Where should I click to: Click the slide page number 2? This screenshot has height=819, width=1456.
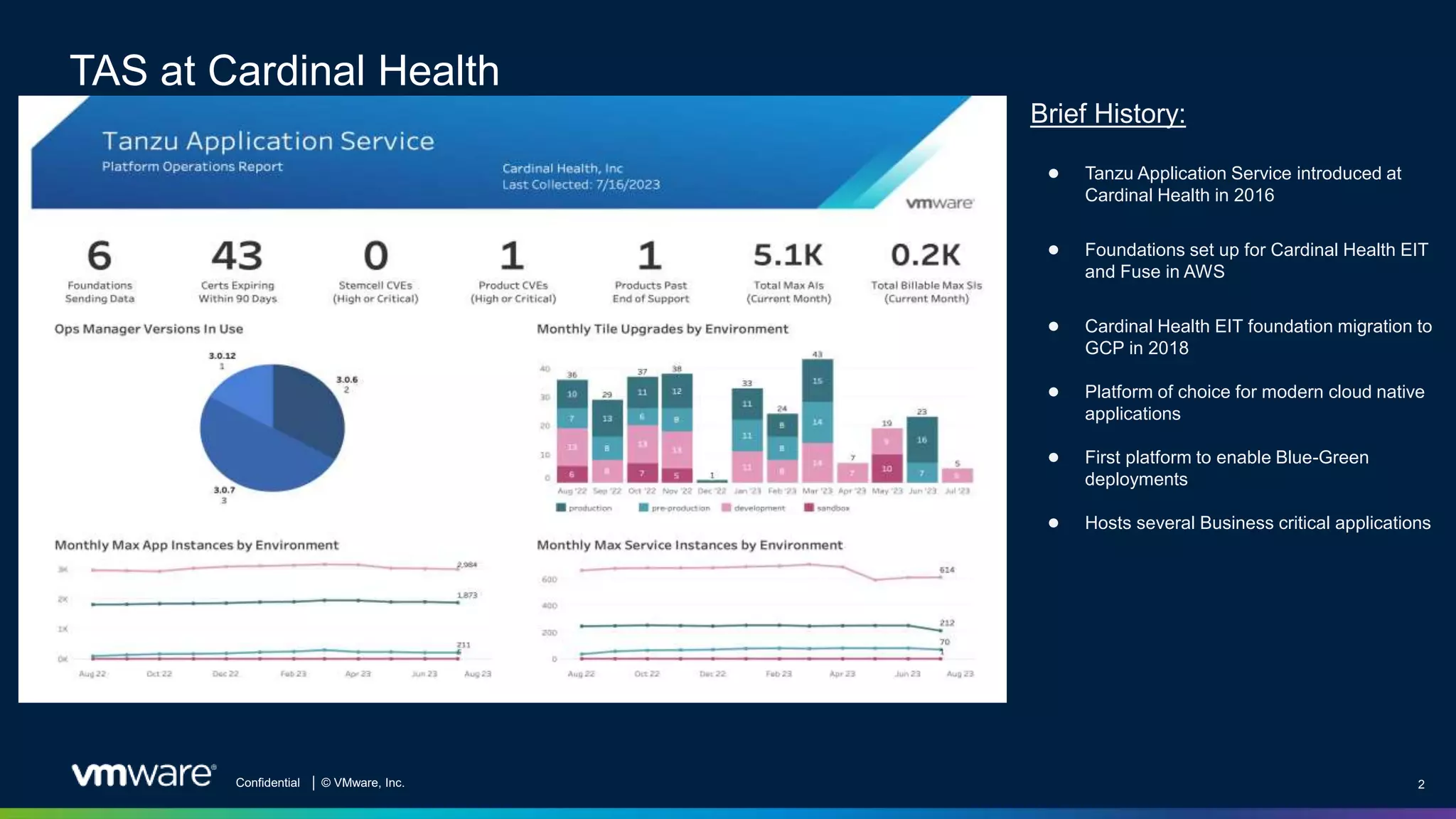1420,784
